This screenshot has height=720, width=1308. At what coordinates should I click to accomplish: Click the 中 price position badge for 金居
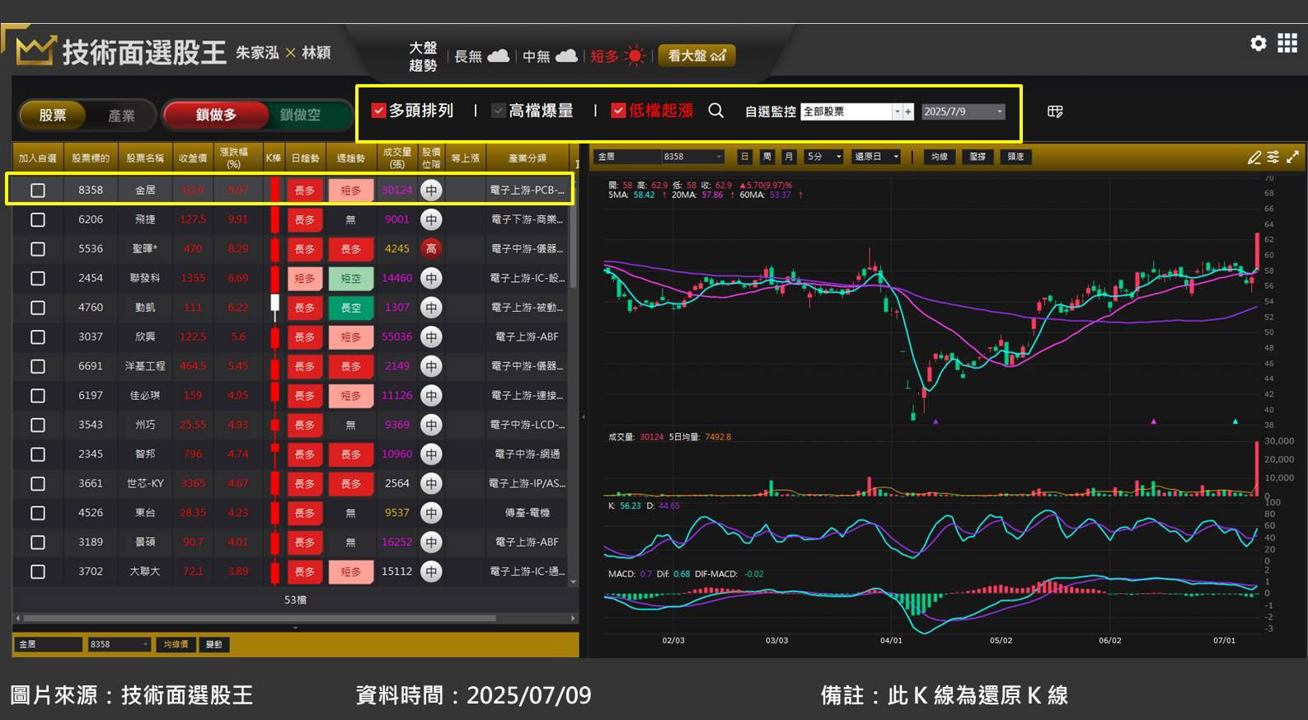coord(431,190)
